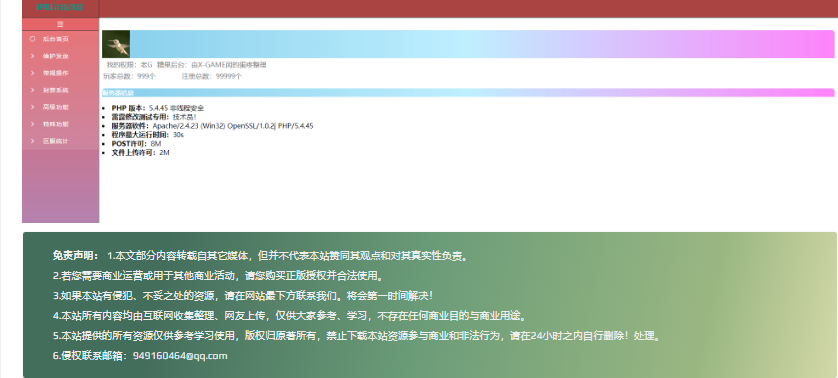The height and width of the screenshot is (378, 838).
Task: Click the site title above the sidebar
Action: [x=60, y=7]
